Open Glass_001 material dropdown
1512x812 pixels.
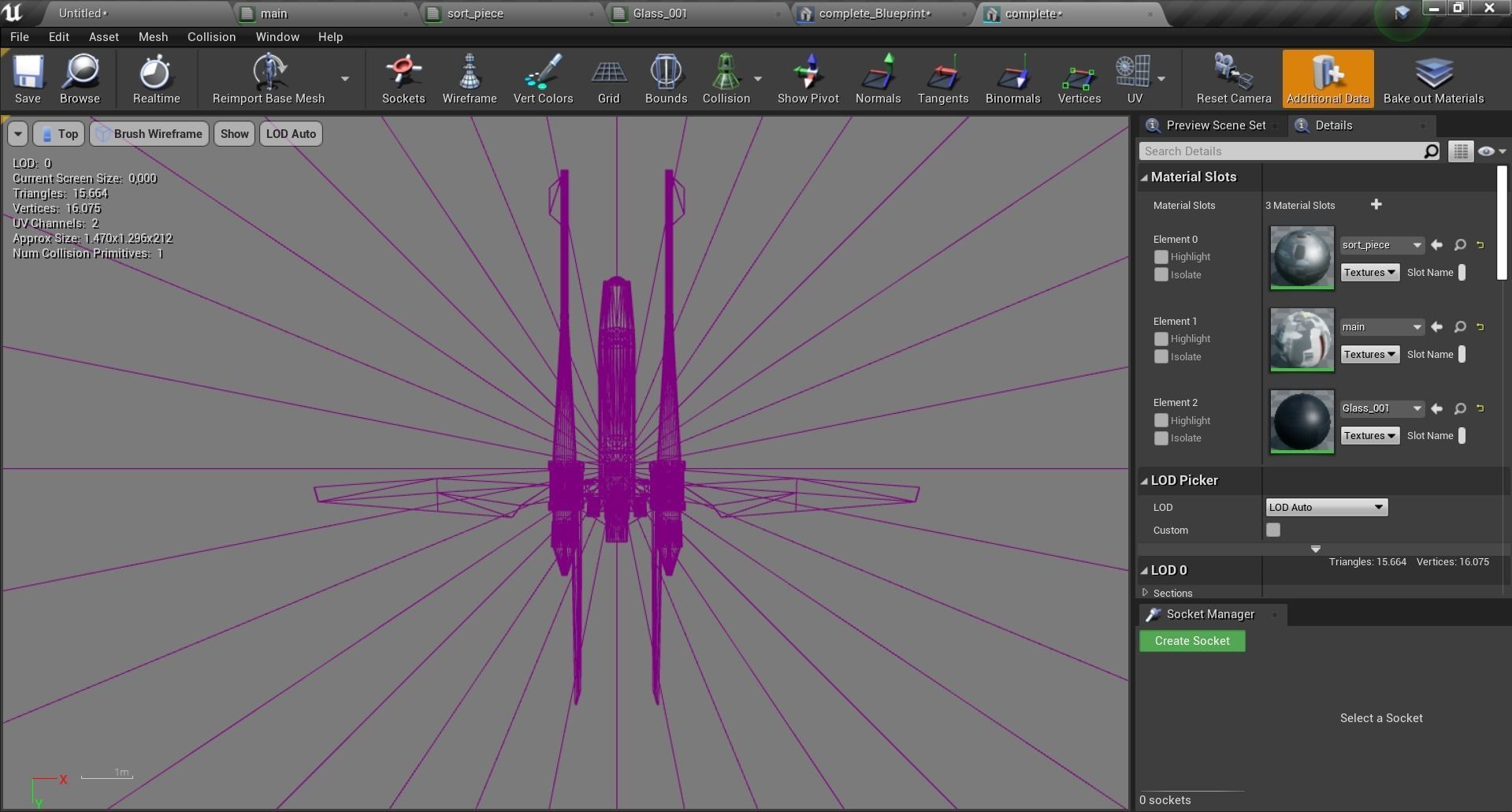(1382, 408)
